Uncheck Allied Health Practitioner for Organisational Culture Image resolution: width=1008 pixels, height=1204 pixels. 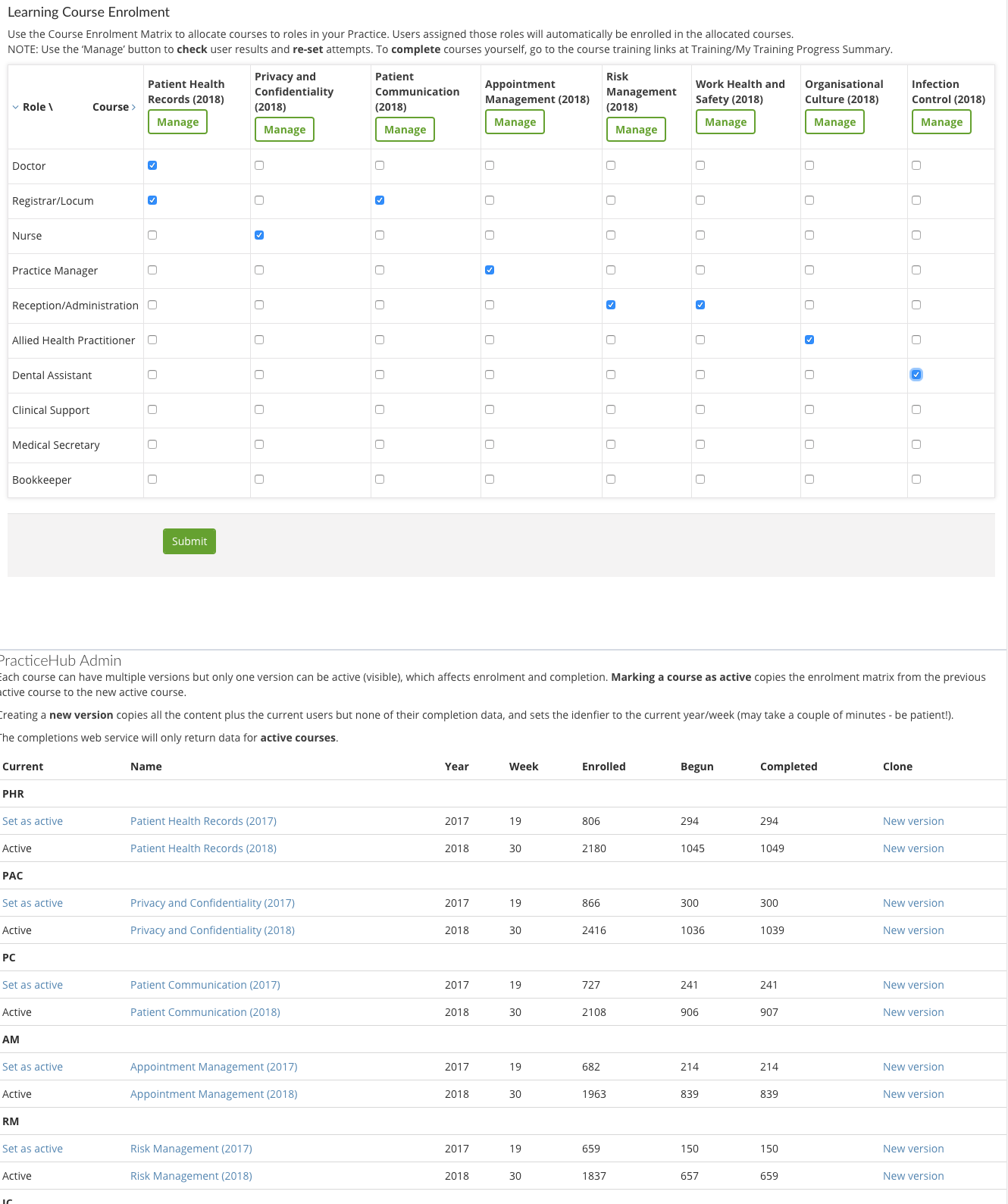tap(809, 340)
